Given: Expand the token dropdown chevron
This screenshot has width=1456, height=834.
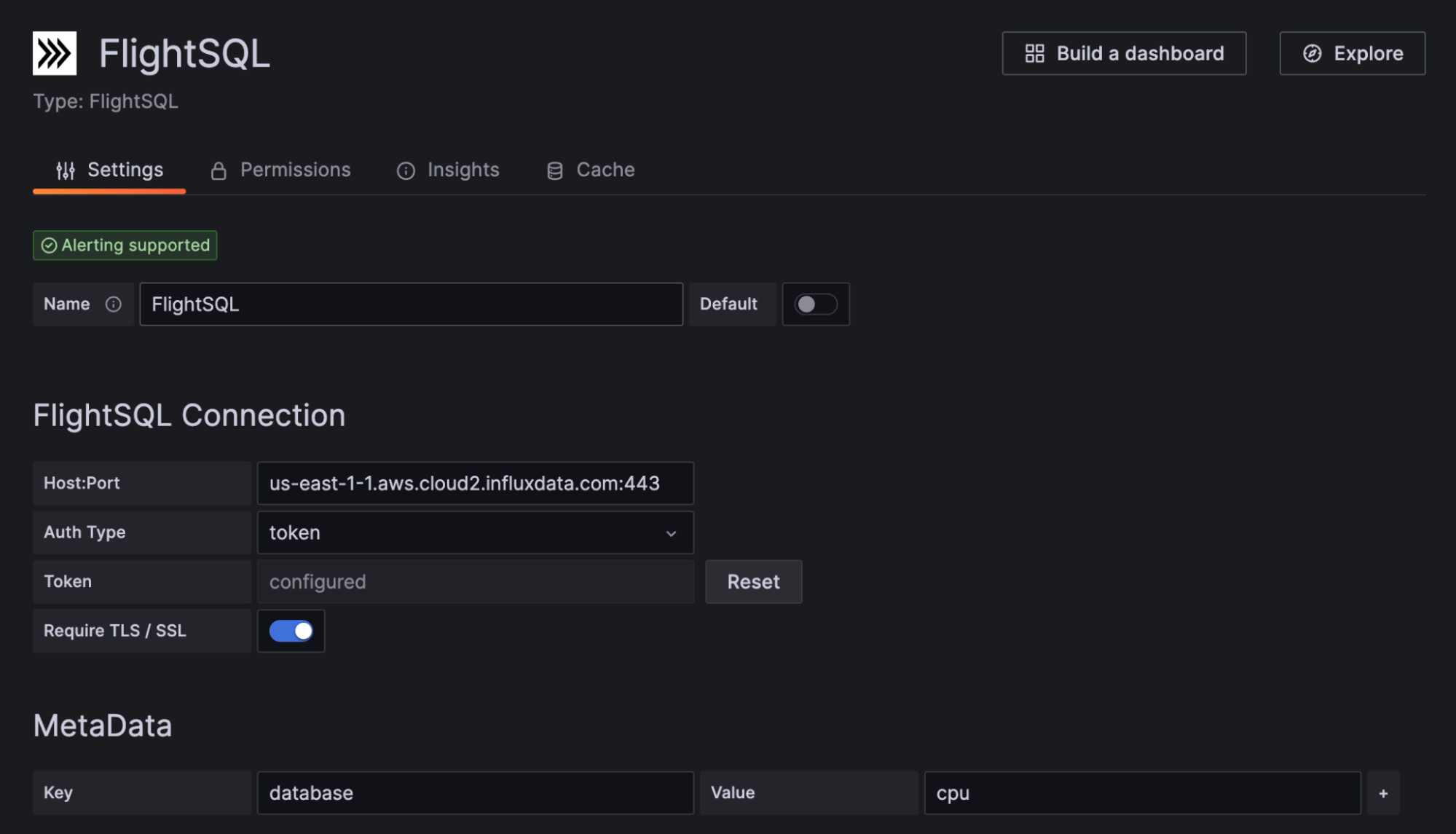Looking at the screenshot, I should pos(671,533).
